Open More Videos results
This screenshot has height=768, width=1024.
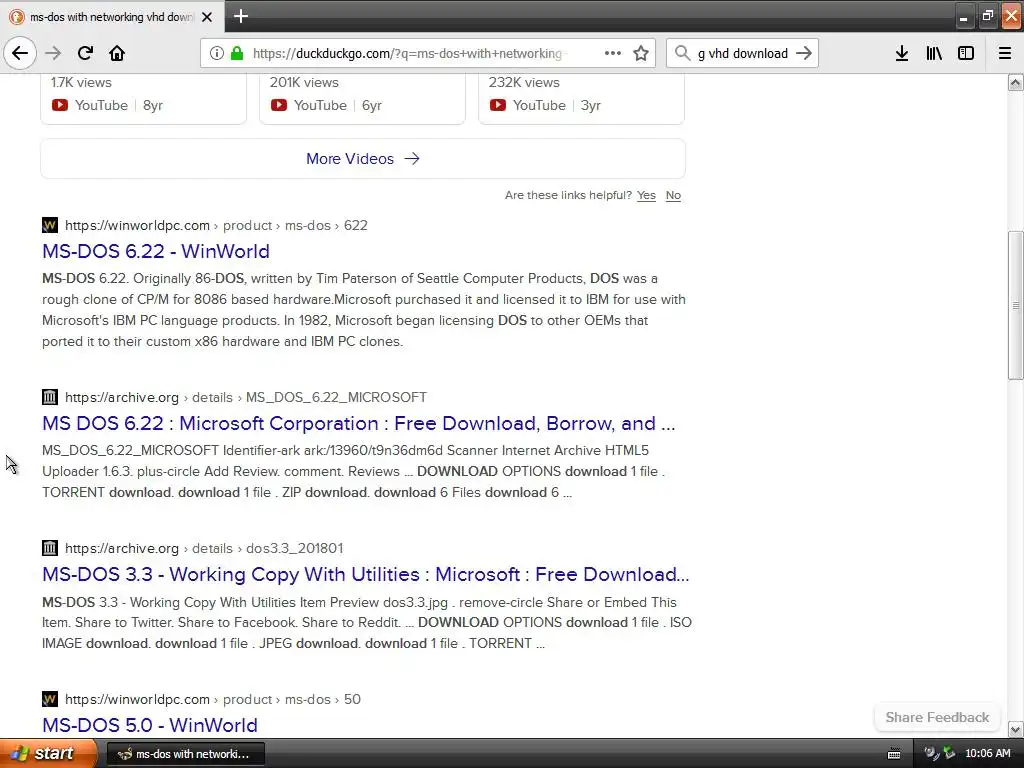click(x=363, y=159)
